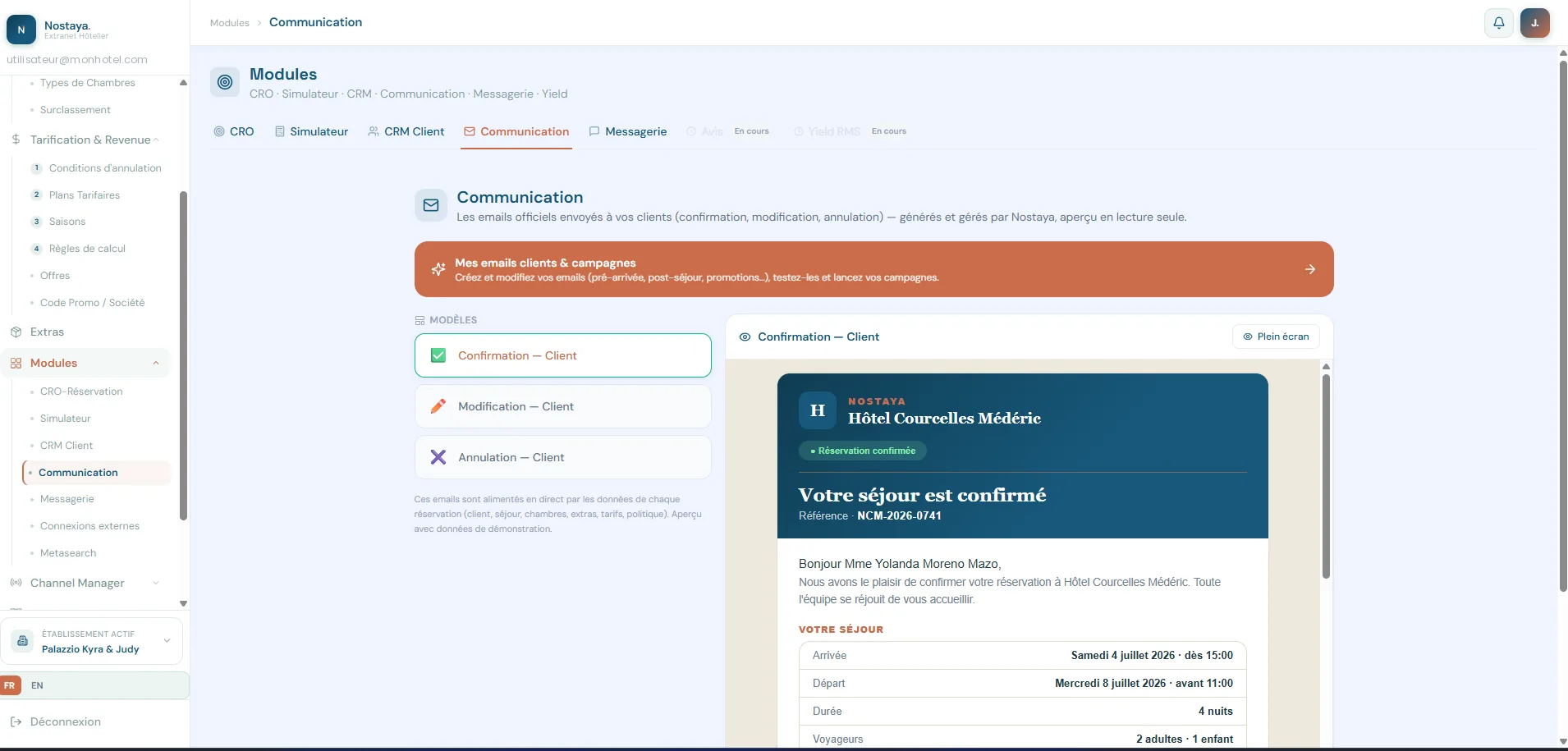Viewport: 1568px width, 751px height.
Task: Click the Modules target icon
Action: coord(225,82)
